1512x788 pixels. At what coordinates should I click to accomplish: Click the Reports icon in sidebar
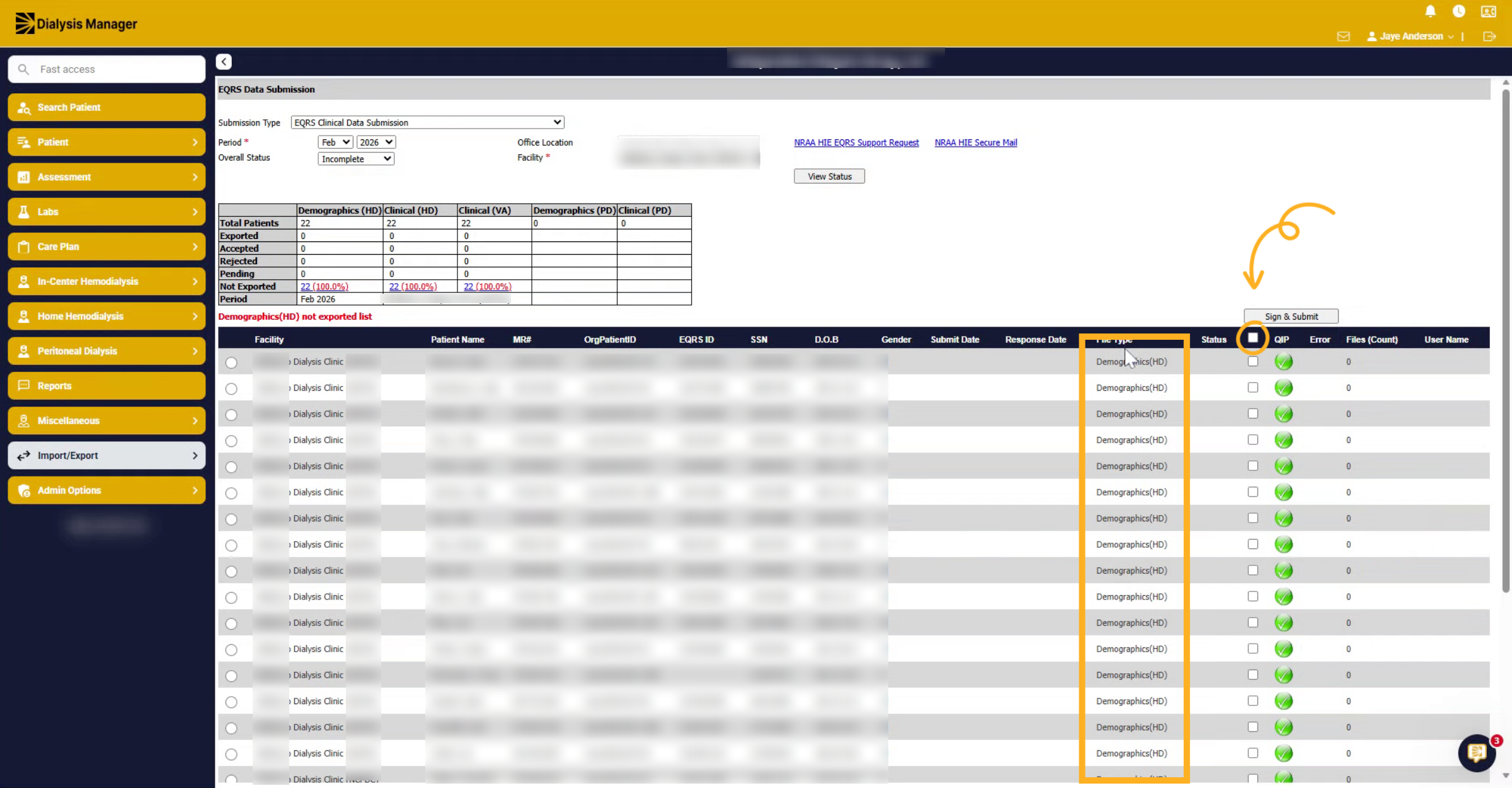click(24, 386)
